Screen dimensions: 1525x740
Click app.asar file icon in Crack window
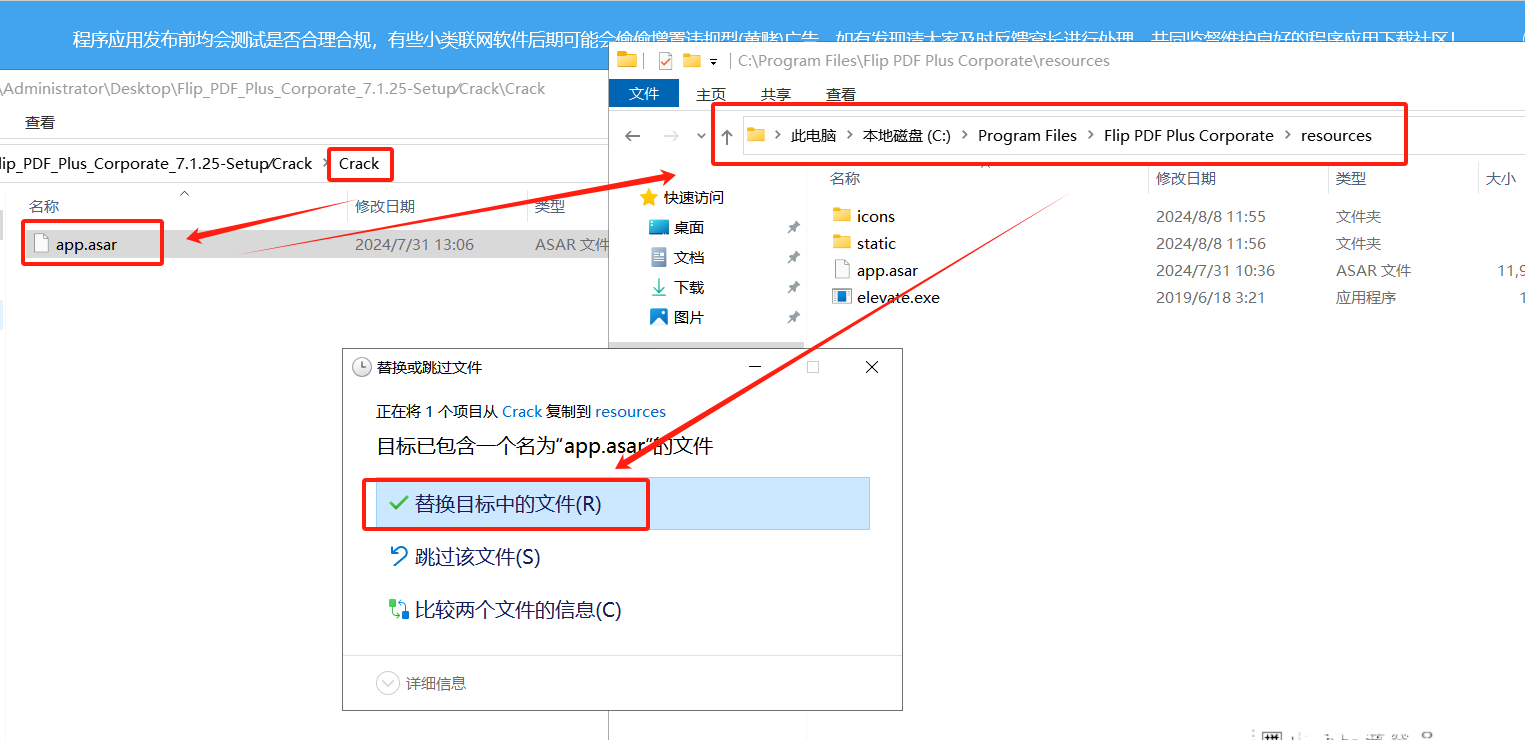pos(41,243)
